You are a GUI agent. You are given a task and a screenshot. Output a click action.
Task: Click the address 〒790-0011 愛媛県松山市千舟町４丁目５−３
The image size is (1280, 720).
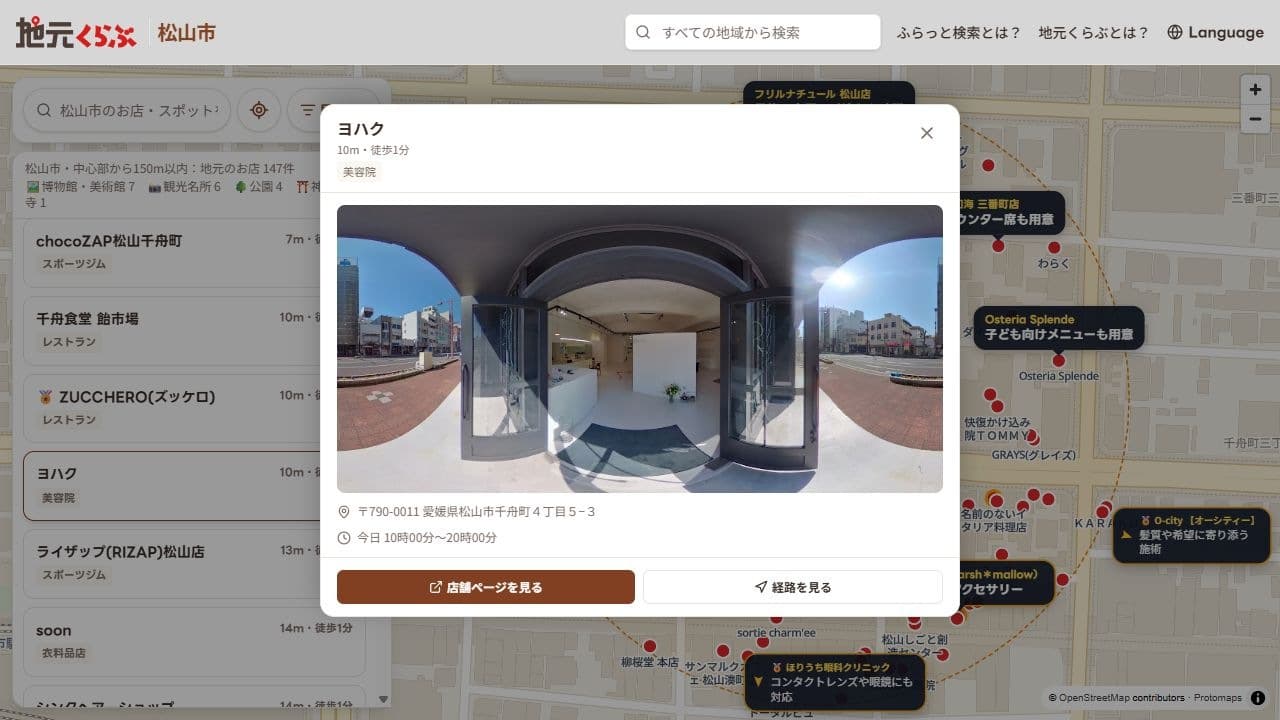tap(476, 512)
